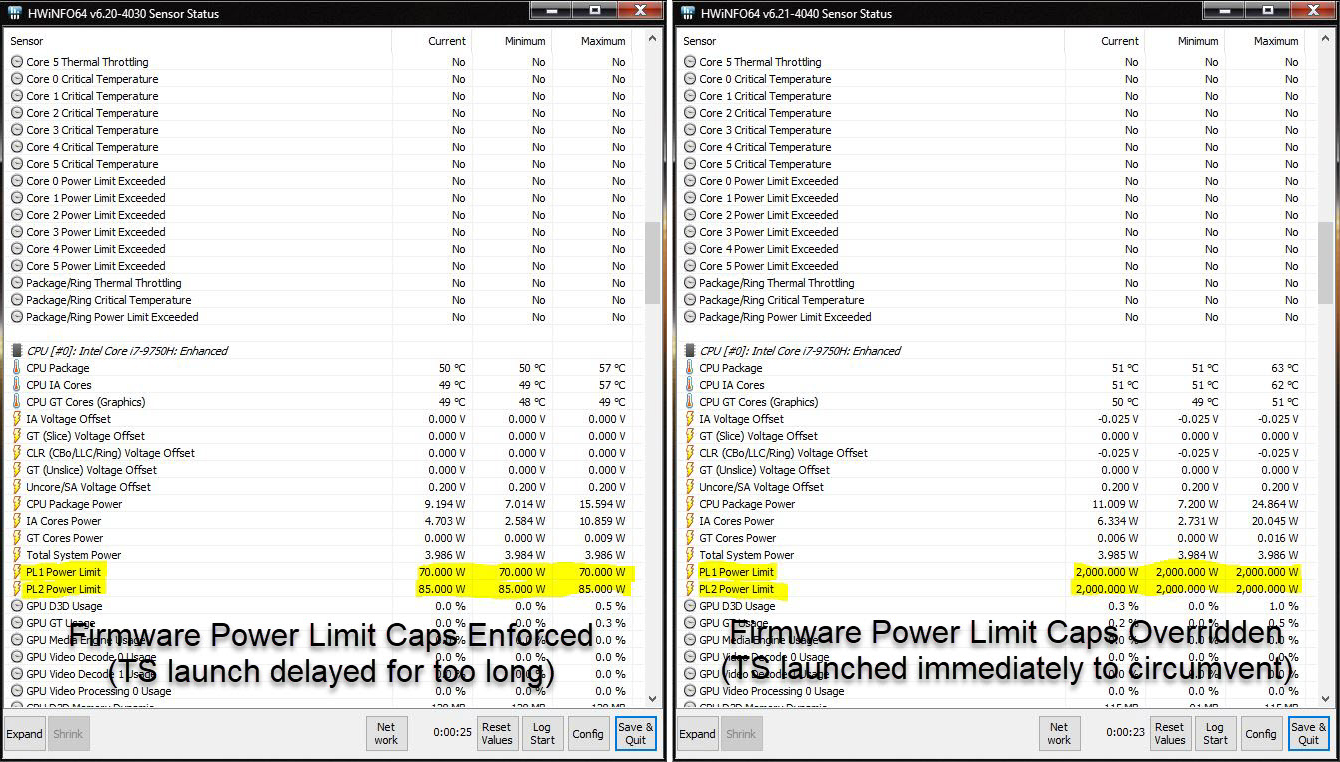Image resolution: width=1340 pixels, height=762 pixels.
Task: Click the circle icon beside Core 0 Critical Temperature in v6.20 window
Action: click(16, 79)
